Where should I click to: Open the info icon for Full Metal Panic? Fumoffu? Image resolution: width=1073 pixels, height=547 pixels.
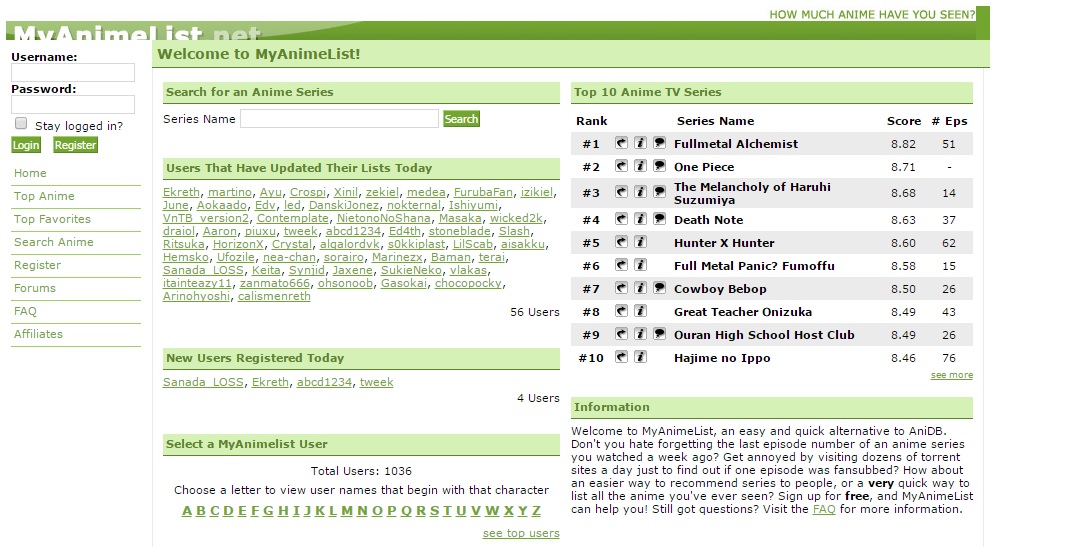[641, 266]
